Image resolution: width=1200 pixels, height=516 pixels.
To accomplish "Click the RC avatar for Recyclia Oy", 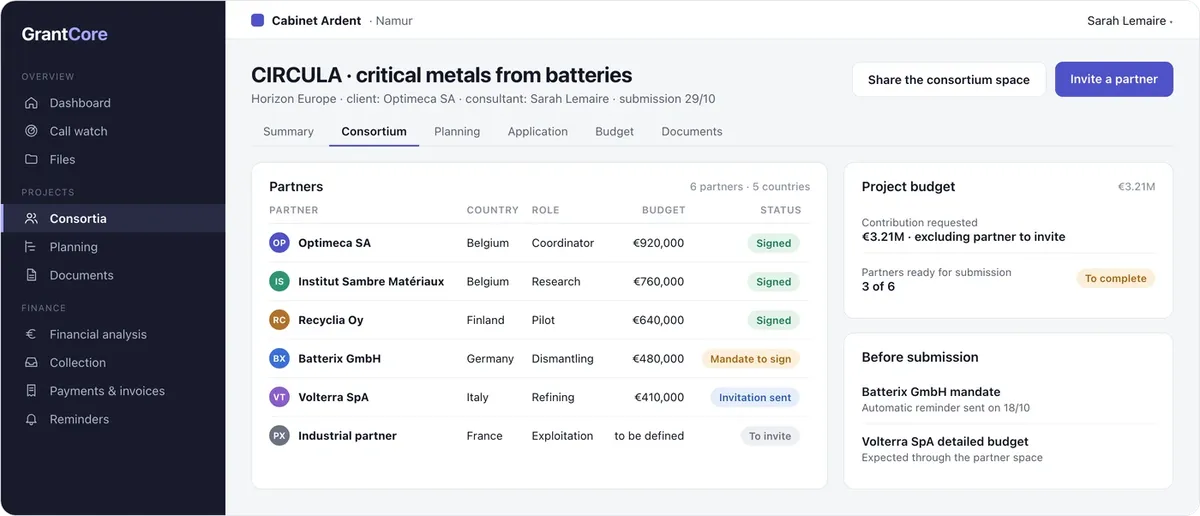I will (279, 320).
